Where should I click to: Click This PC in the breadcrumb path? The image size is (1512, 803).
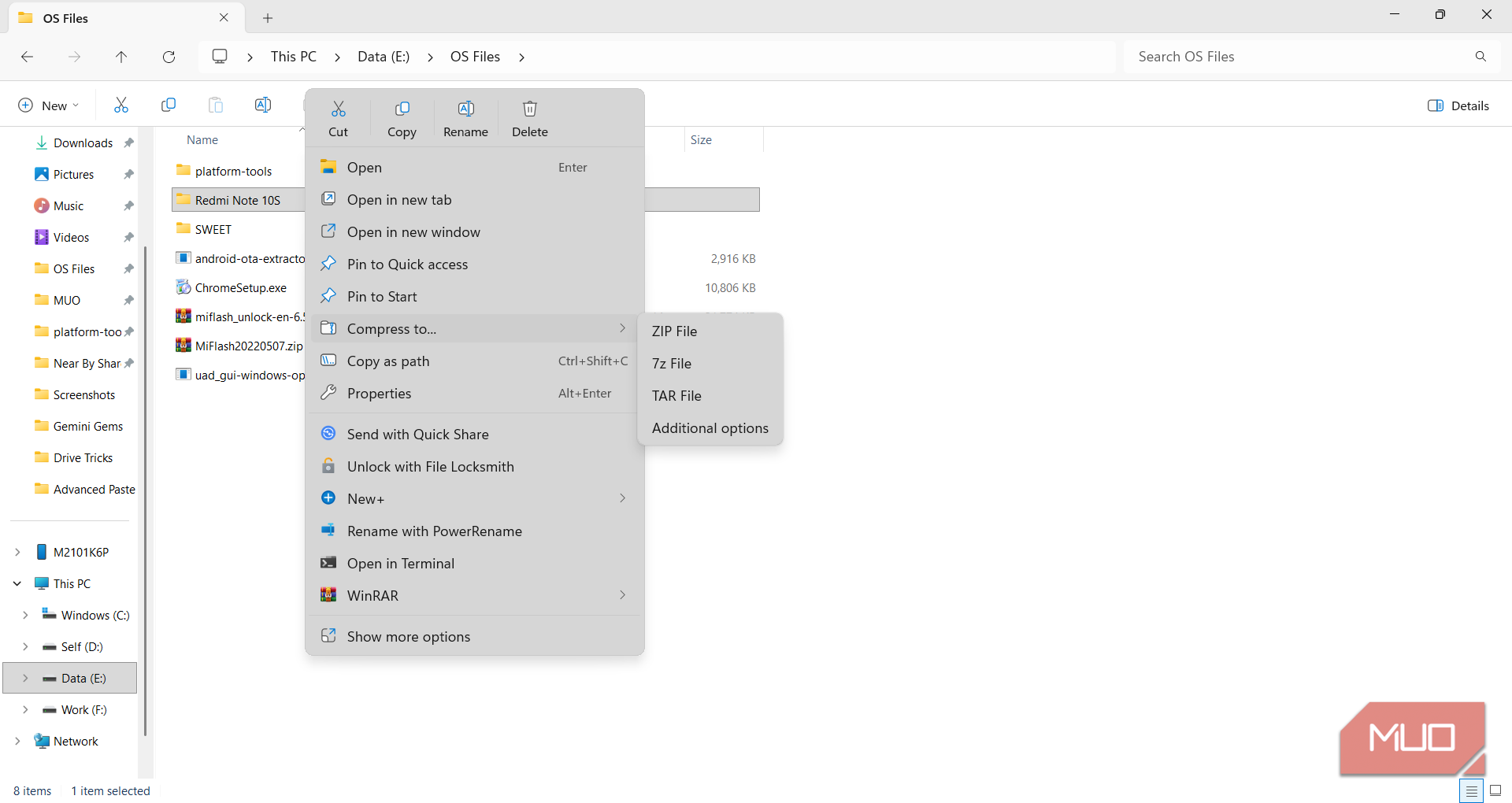(x=293, y=57)
